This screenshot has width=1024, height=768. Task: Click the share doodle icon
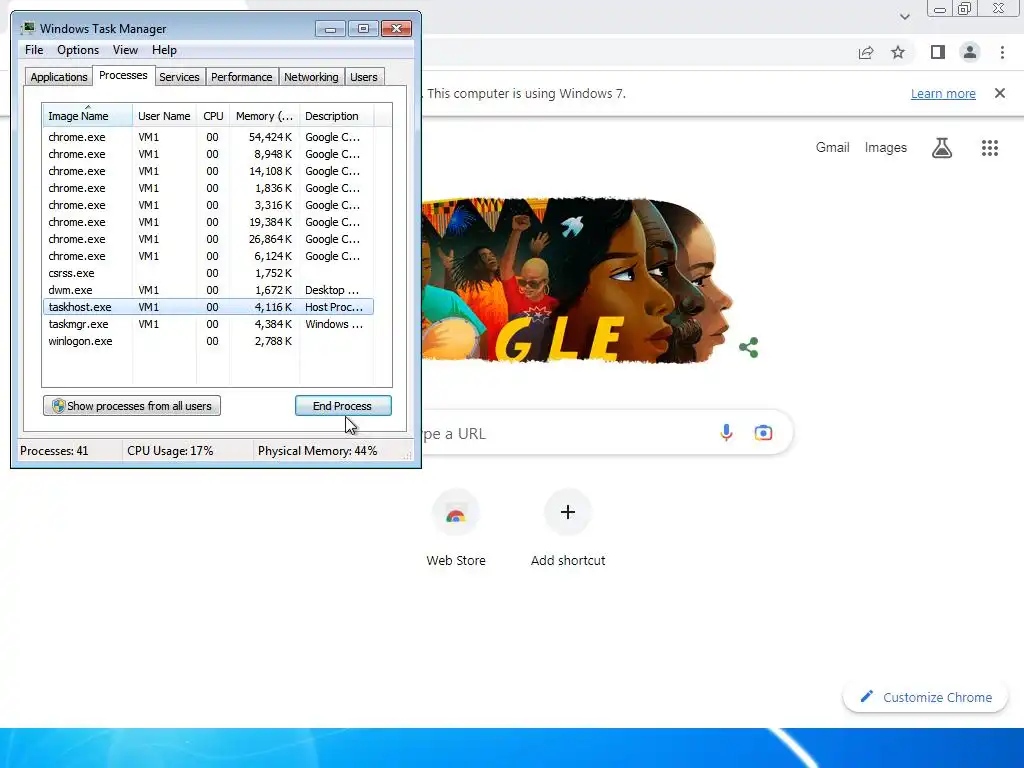pyautogui.click(x=748, y=347)
